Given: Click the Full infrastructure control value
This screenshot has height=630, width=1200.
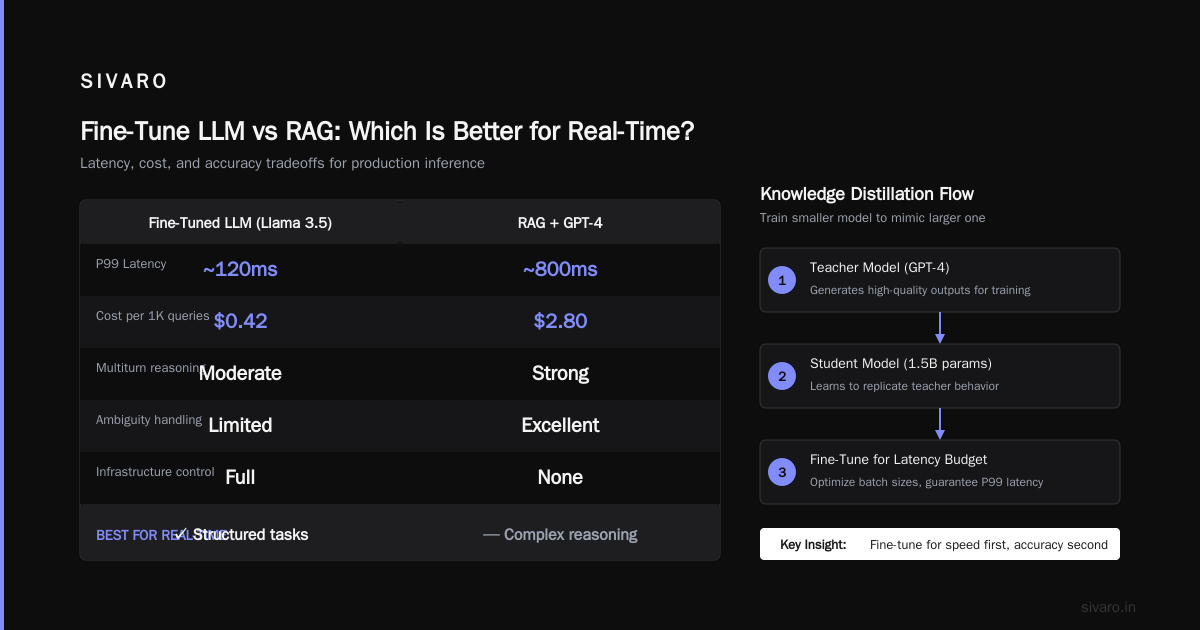Looking at the screenshot, I should coord(240,477).
